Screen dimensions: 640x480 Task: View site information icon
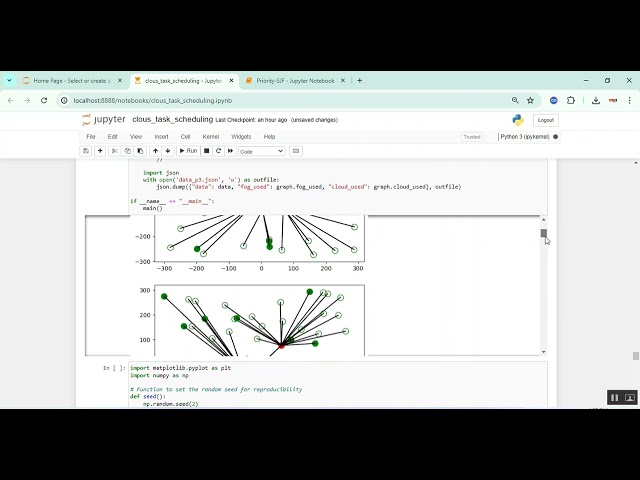coord(64,100)
